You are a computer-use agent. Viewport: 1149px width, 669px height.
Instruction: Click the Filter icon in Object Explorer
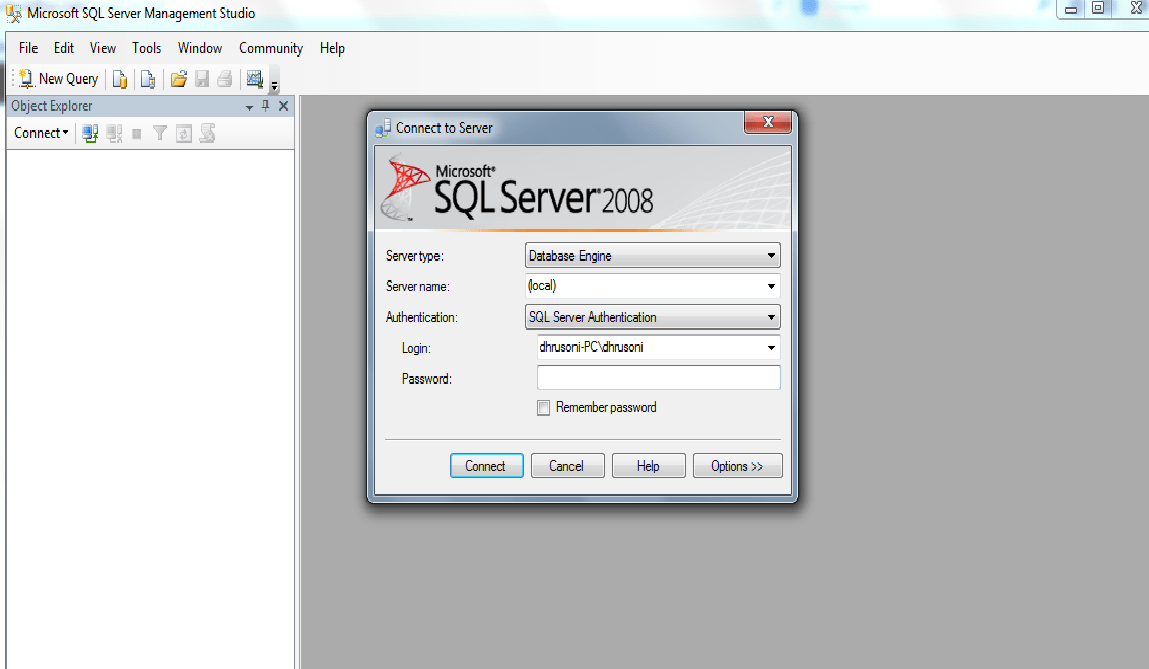[x=159, y=132]
